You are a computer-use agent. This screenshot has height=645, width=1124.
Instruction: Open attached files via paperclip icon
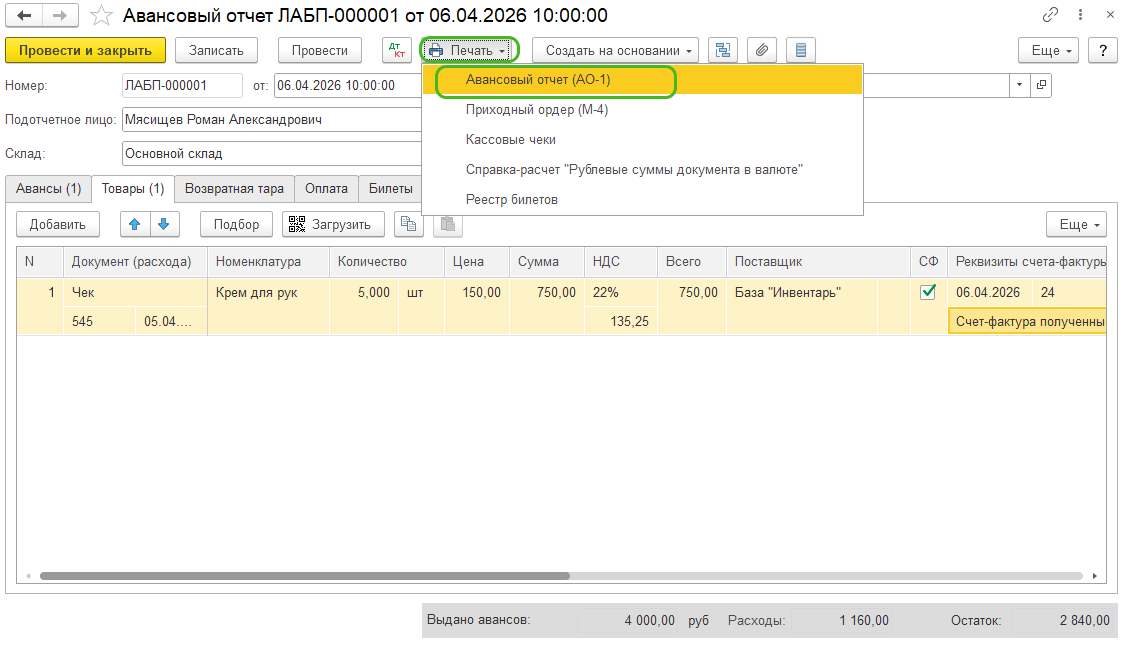762,50
